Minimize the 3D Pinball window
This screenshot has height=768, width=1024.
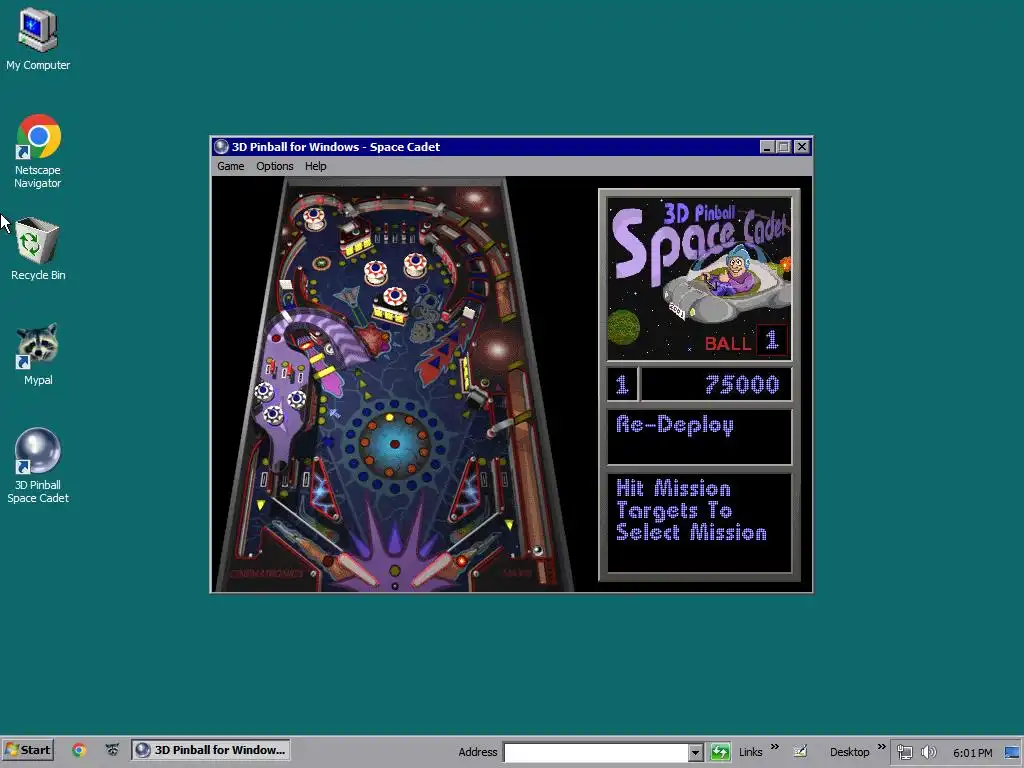767,147
